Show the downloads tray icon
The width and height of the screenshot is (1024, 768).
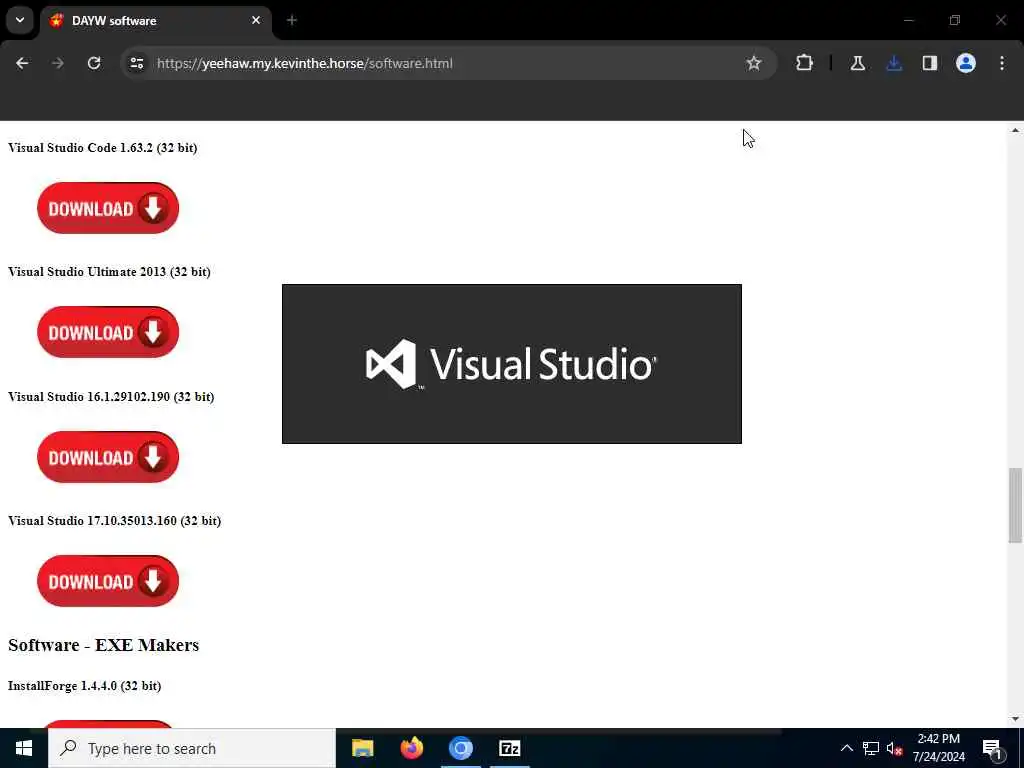(894, 63)
